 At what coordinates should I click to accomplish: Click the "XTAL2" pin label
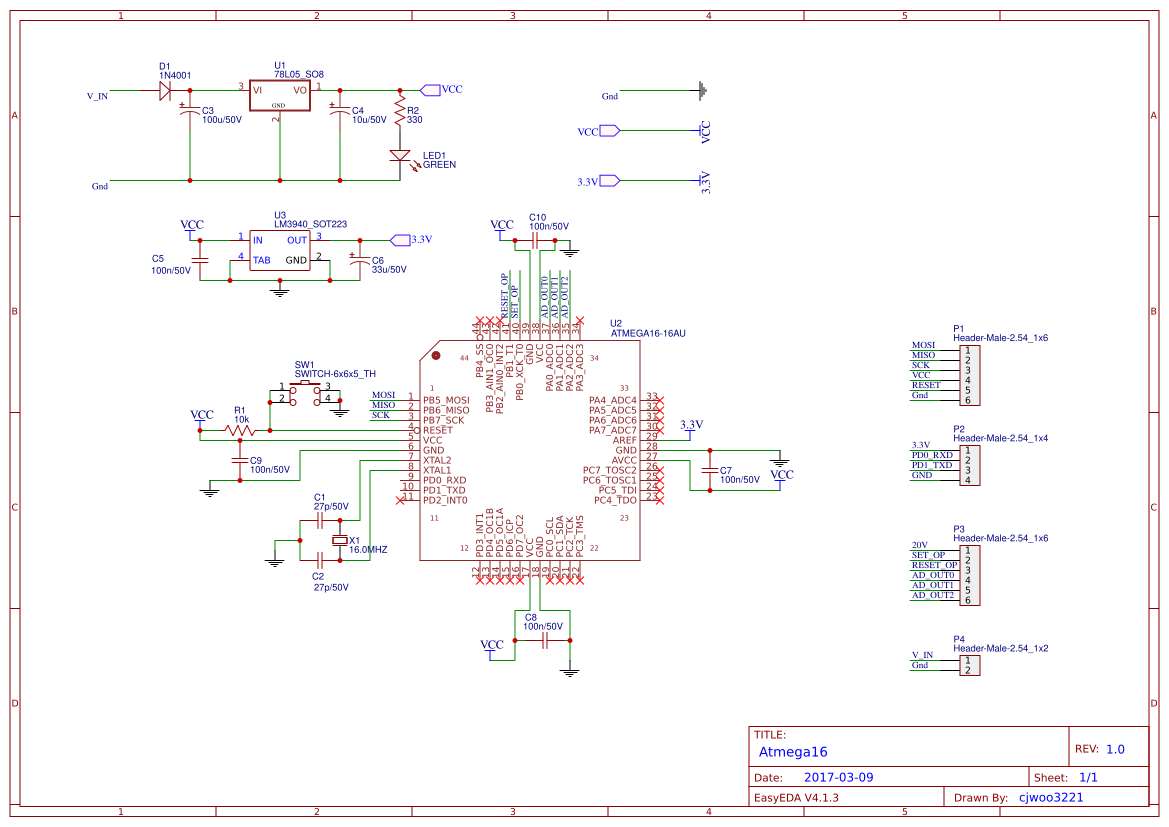point(437,461)
